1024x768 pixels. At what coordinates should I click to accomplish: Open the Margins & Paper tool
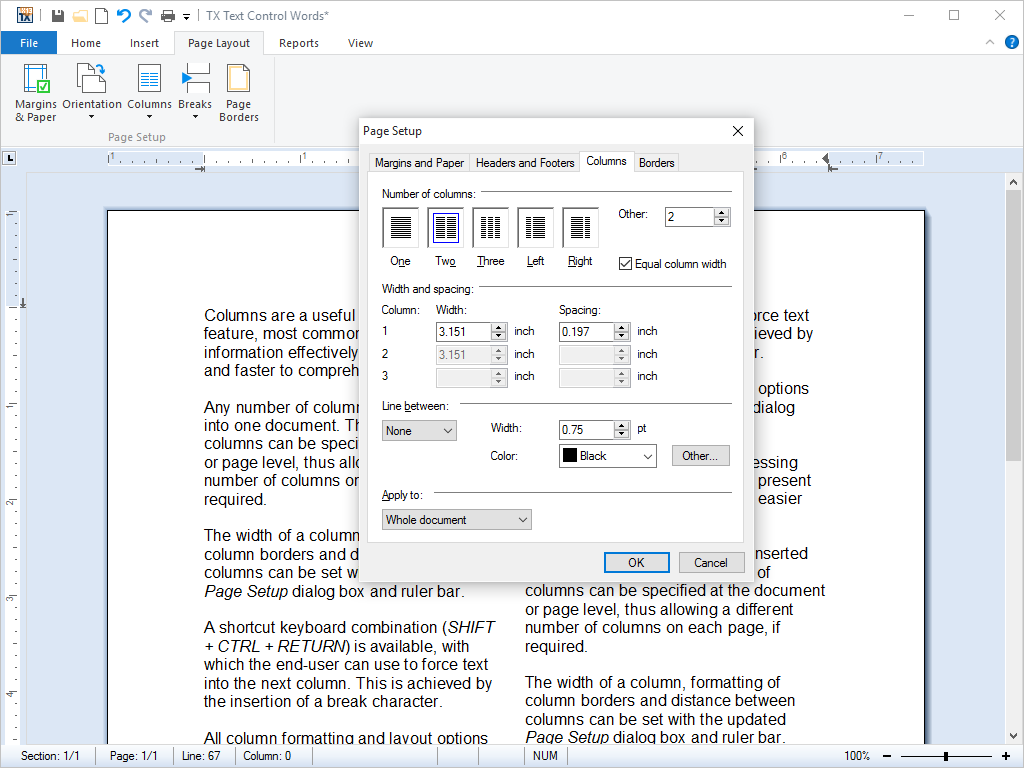pos(35,92)
